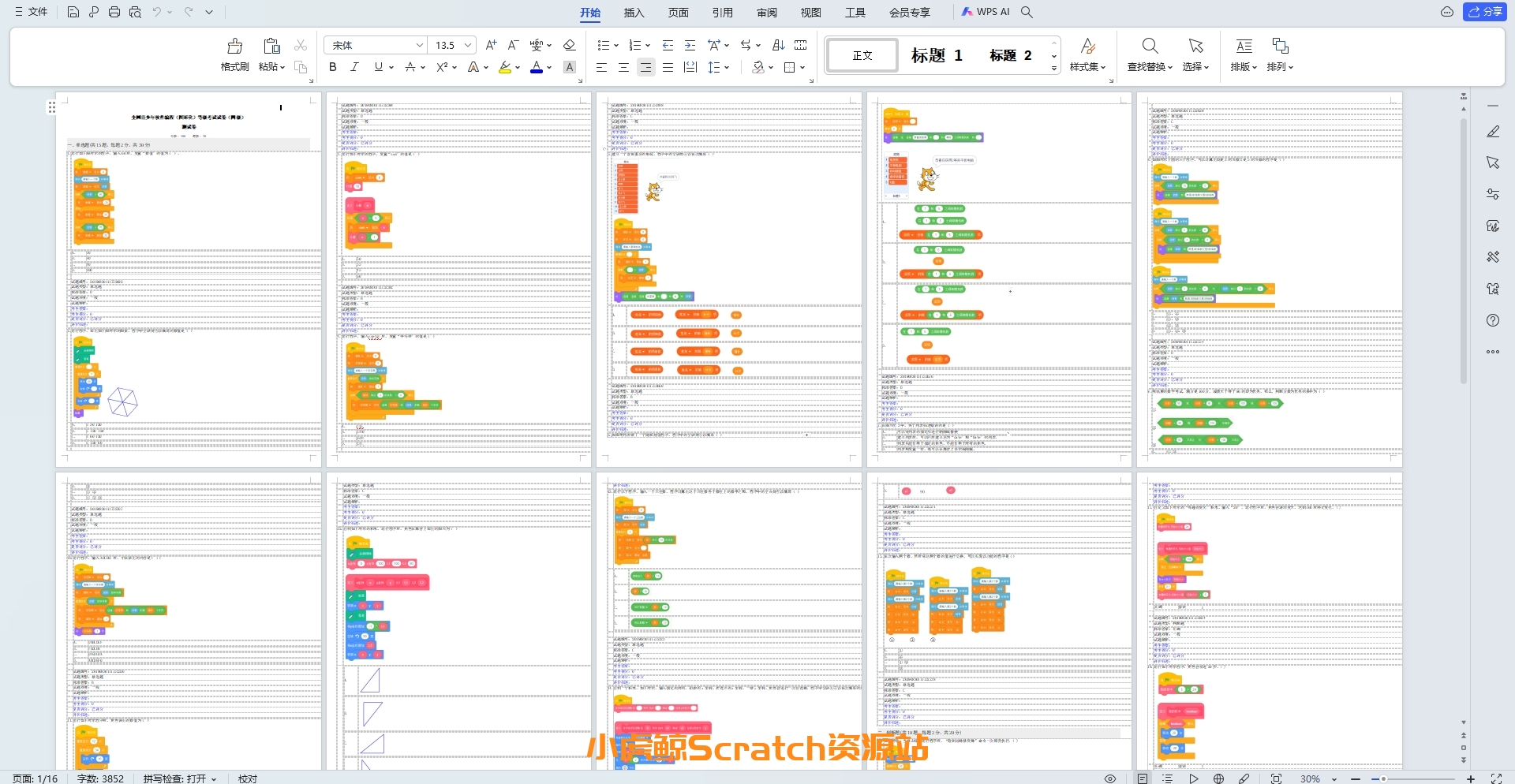The image size is (1515, 784).
Task: Click the increase indent icon
Action: 690,46
